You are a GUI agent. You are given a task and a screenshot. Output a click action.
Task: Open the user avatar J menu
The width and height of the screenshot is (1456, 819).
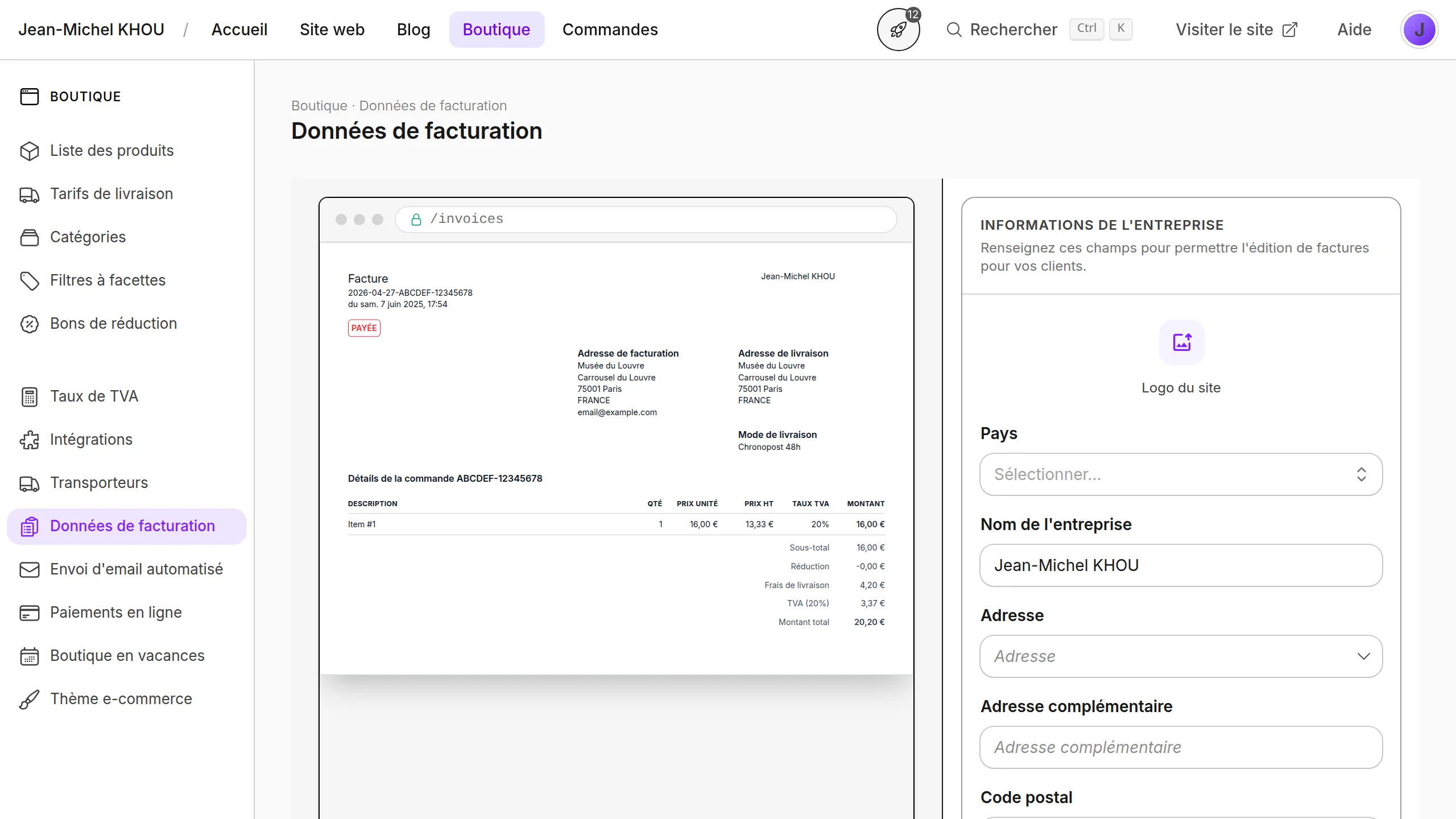tap(1419, 30)
